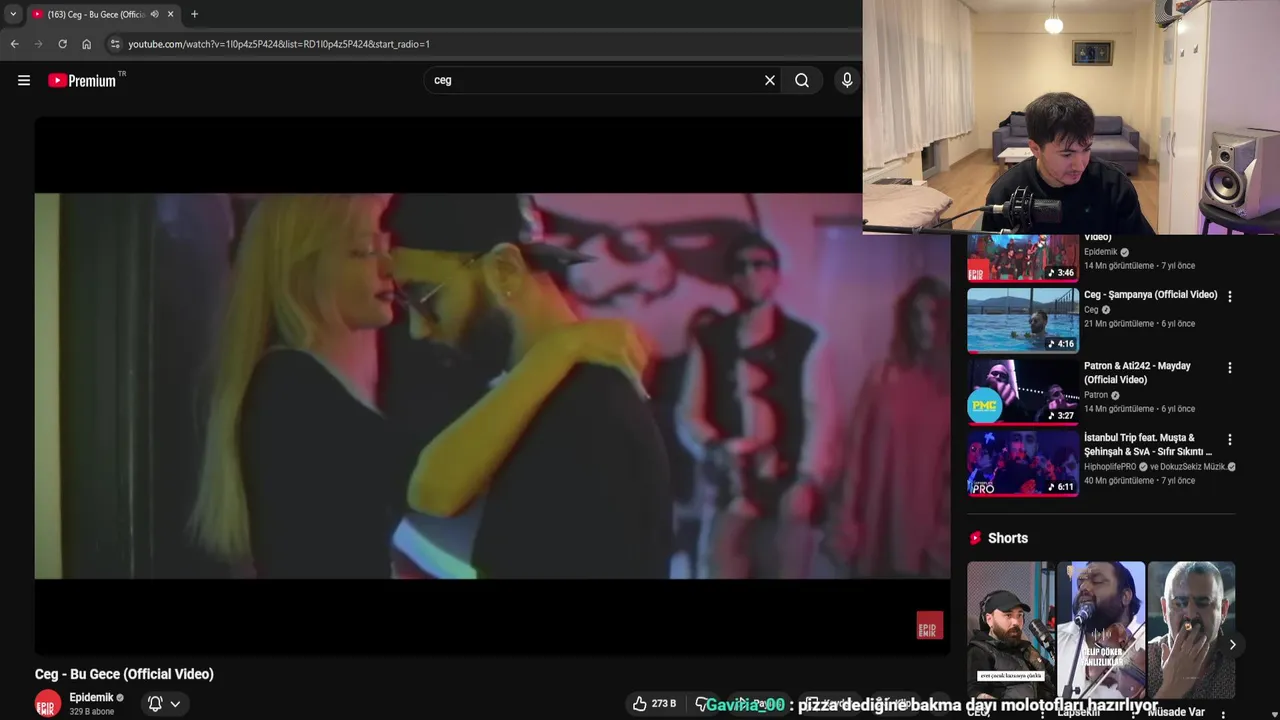Viewport: 1280px width, 720px height.
Task: Open Ceg - Şampanya thumbnail
Action: (1023, 320)
